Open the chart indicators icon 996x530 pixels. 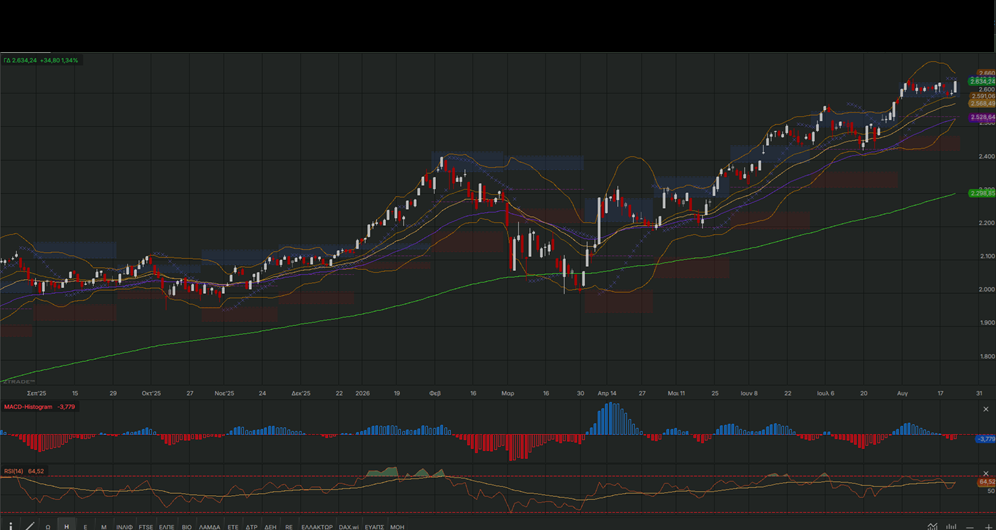[932, 526]
